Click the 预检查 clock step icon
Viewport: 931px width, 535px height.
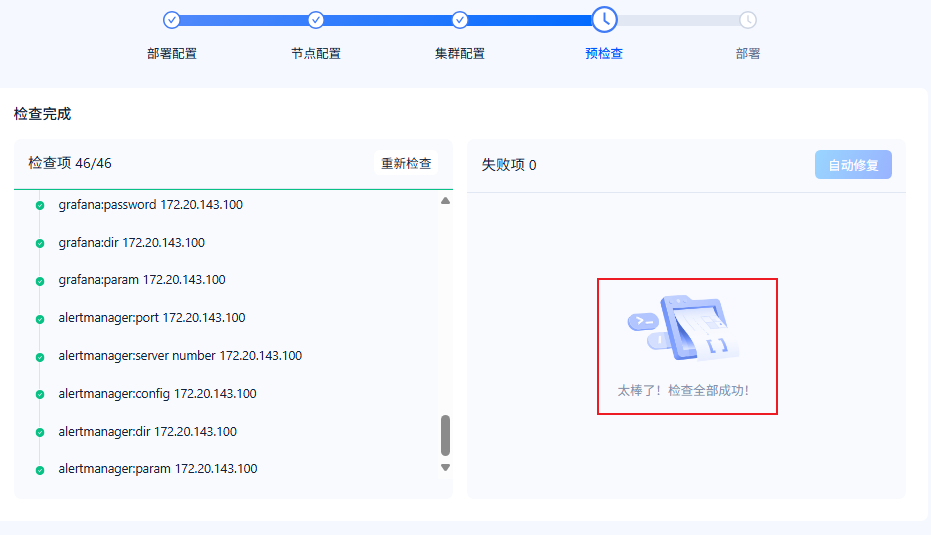[604, 20]
